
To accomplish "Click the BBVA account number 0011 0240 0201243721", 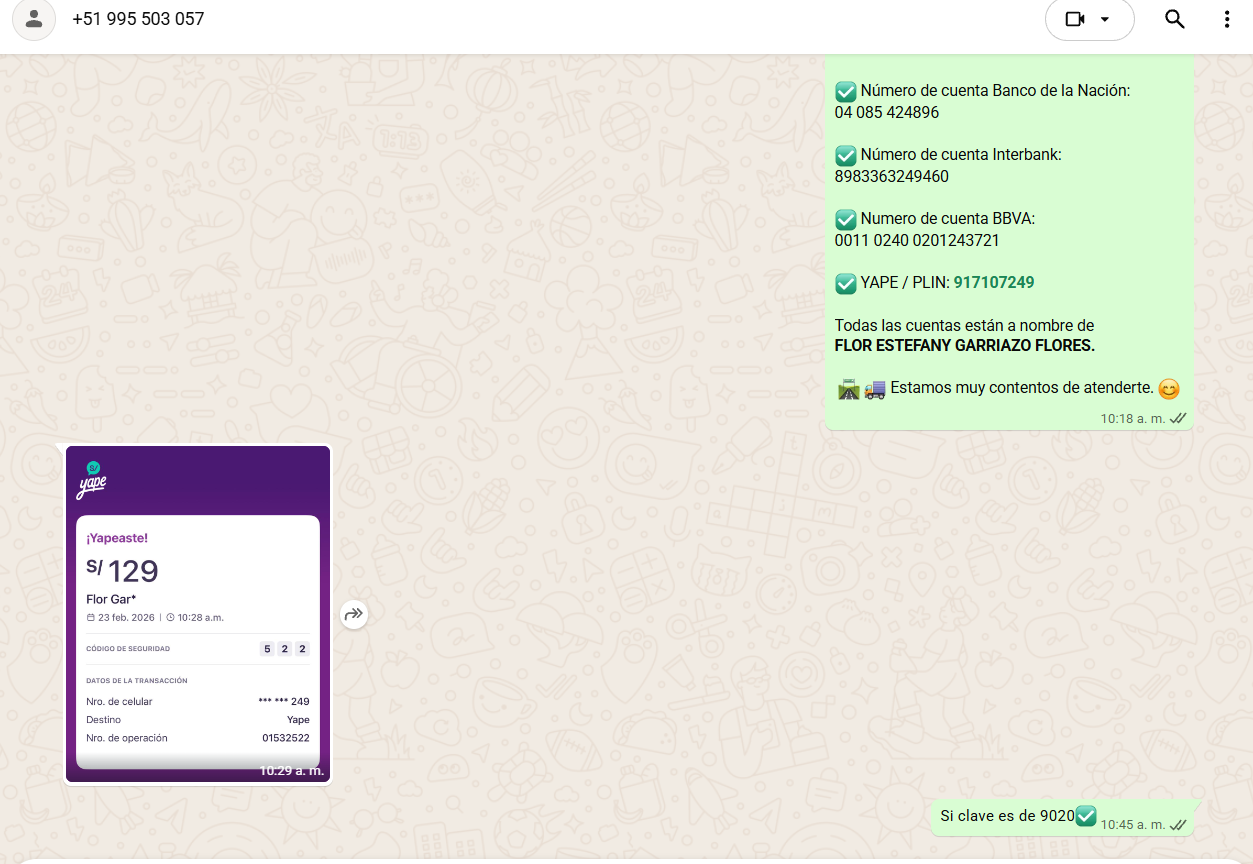I will pyautogui.click(x=916, y=241).
